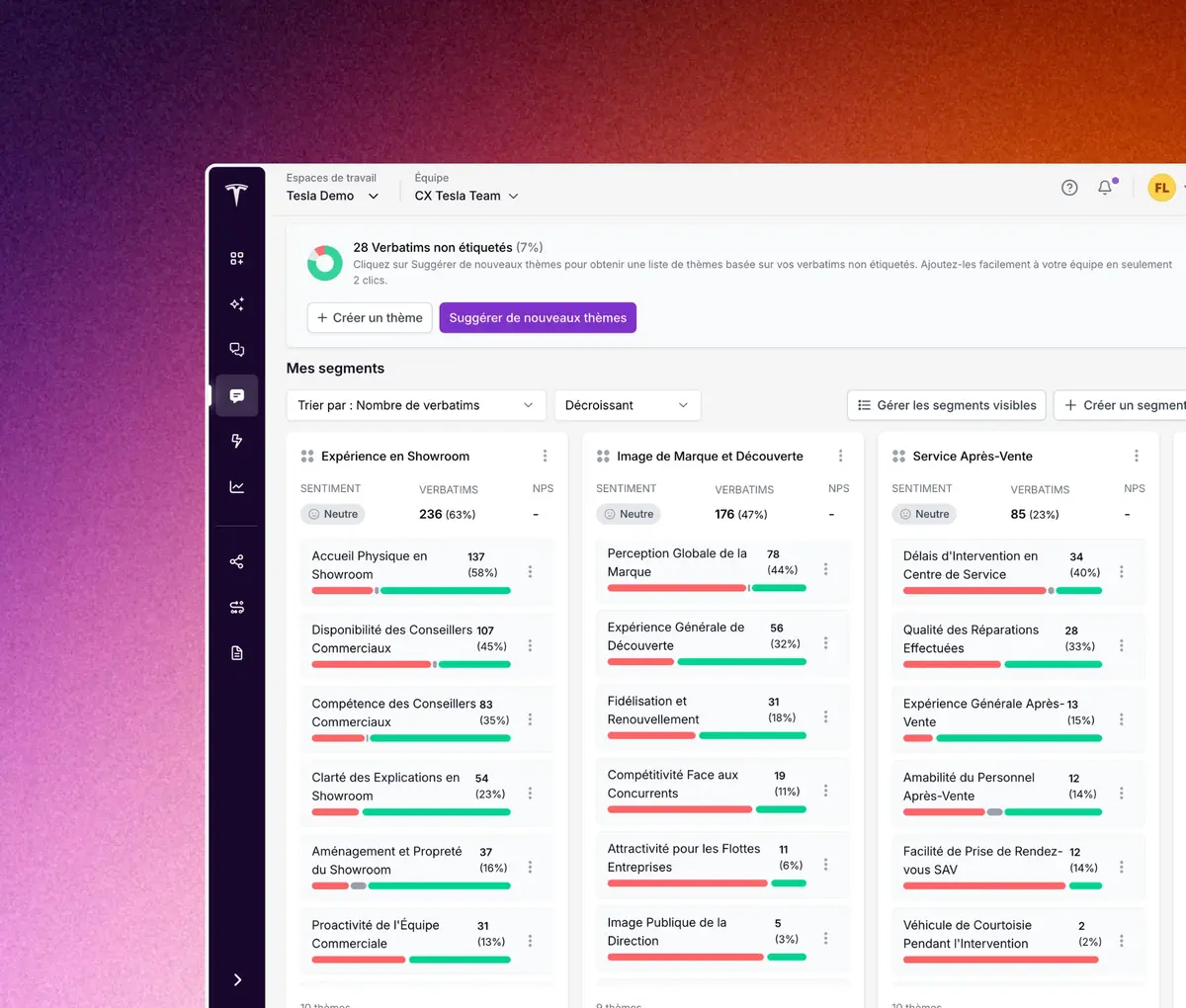1186x1008 pixels.
Task: Open options for Amabilité du Personnel Après-Vente
Action: pyautogui.click(x=1121, y=793)
